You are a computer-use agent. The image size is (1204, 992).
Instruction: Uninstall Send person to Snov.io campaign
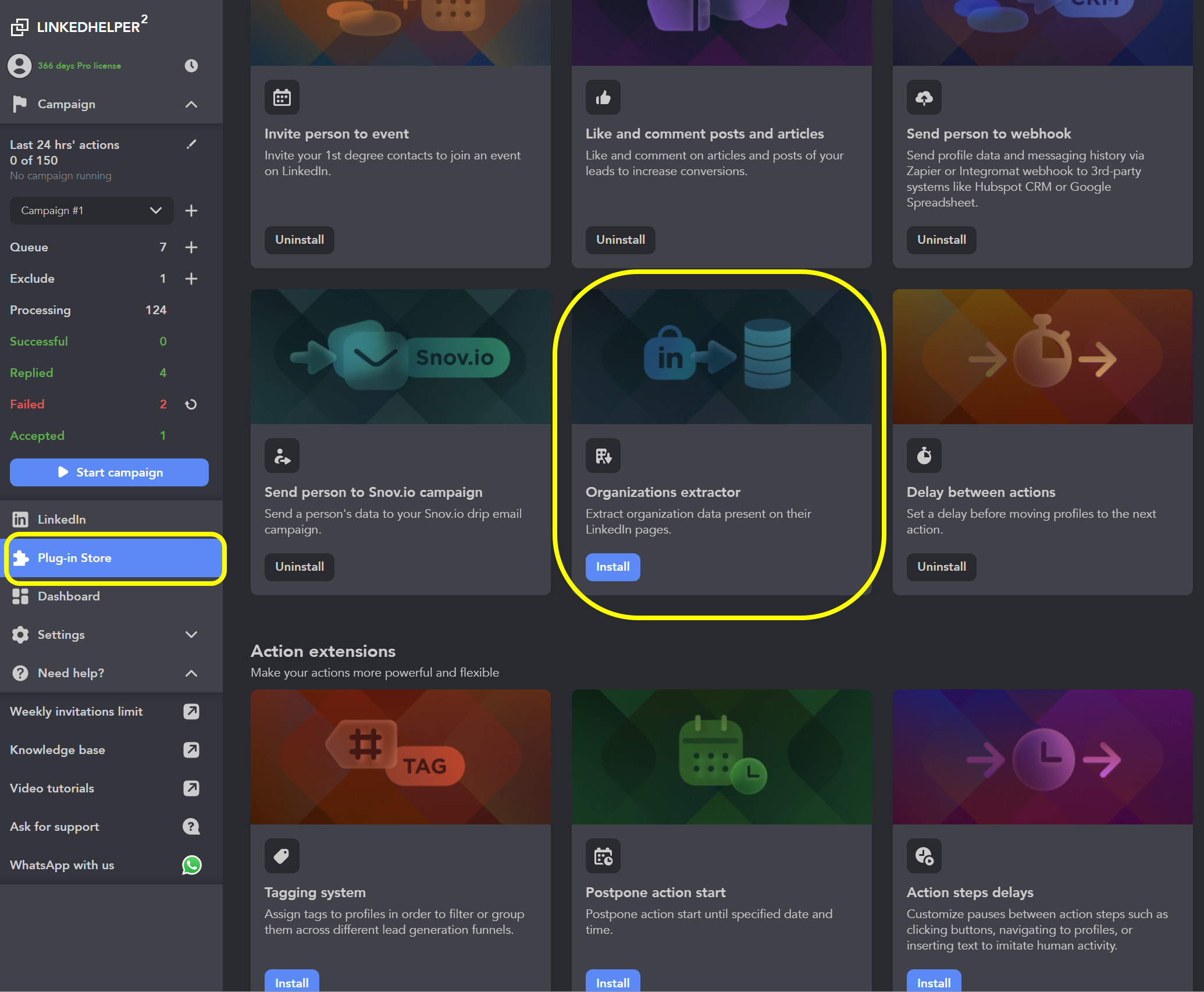(300, 567)
